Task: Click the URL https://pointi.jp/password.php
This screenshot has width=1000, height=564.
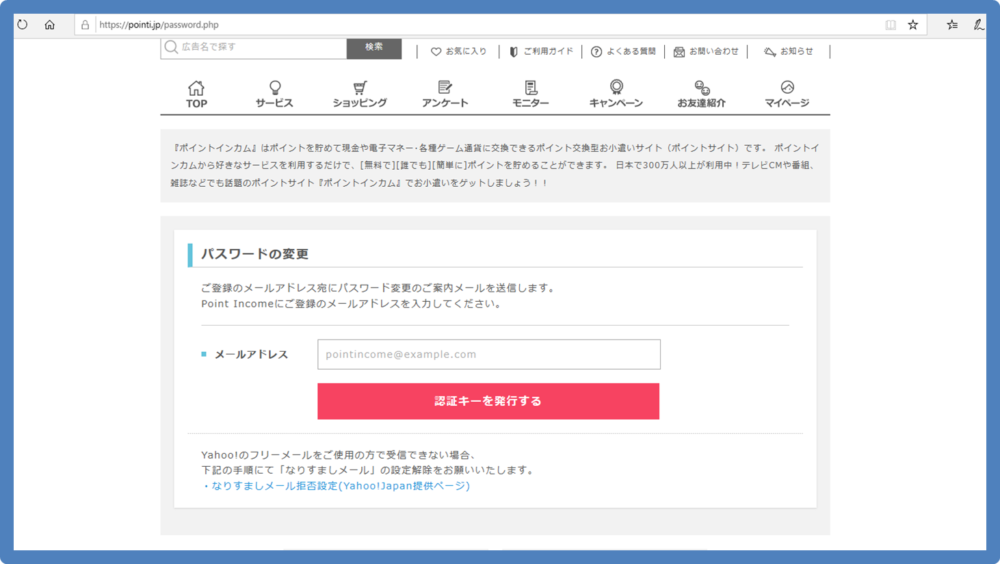Action: 159,25
